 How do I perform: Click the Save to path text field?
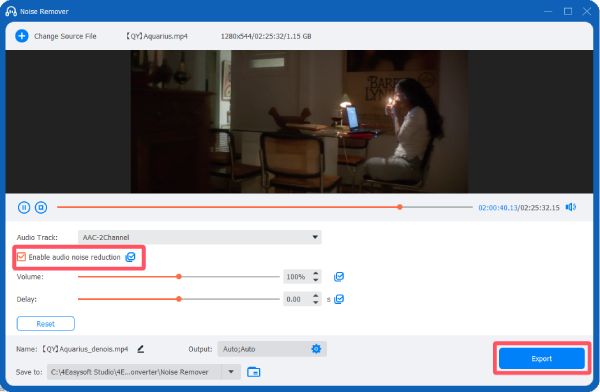(x=134, y=372)
